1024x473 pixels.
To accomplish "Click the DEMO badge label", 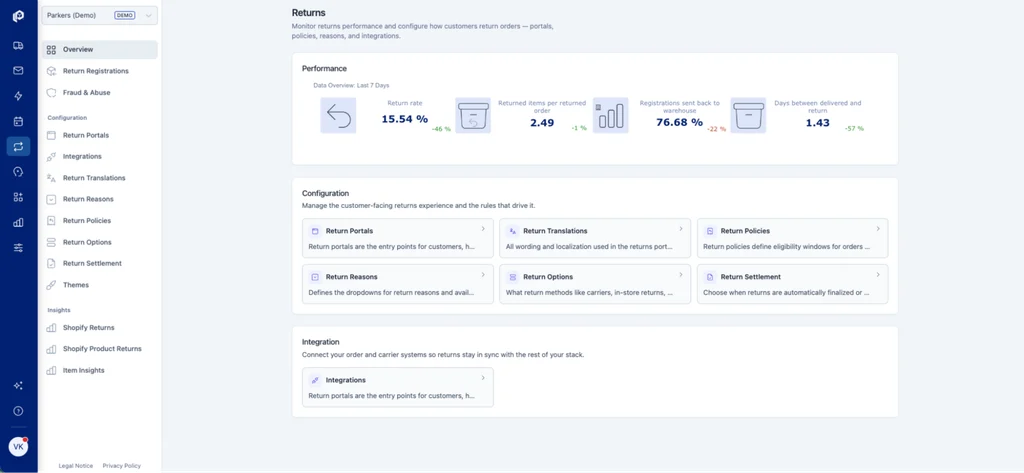I will [x=125, y=15].
